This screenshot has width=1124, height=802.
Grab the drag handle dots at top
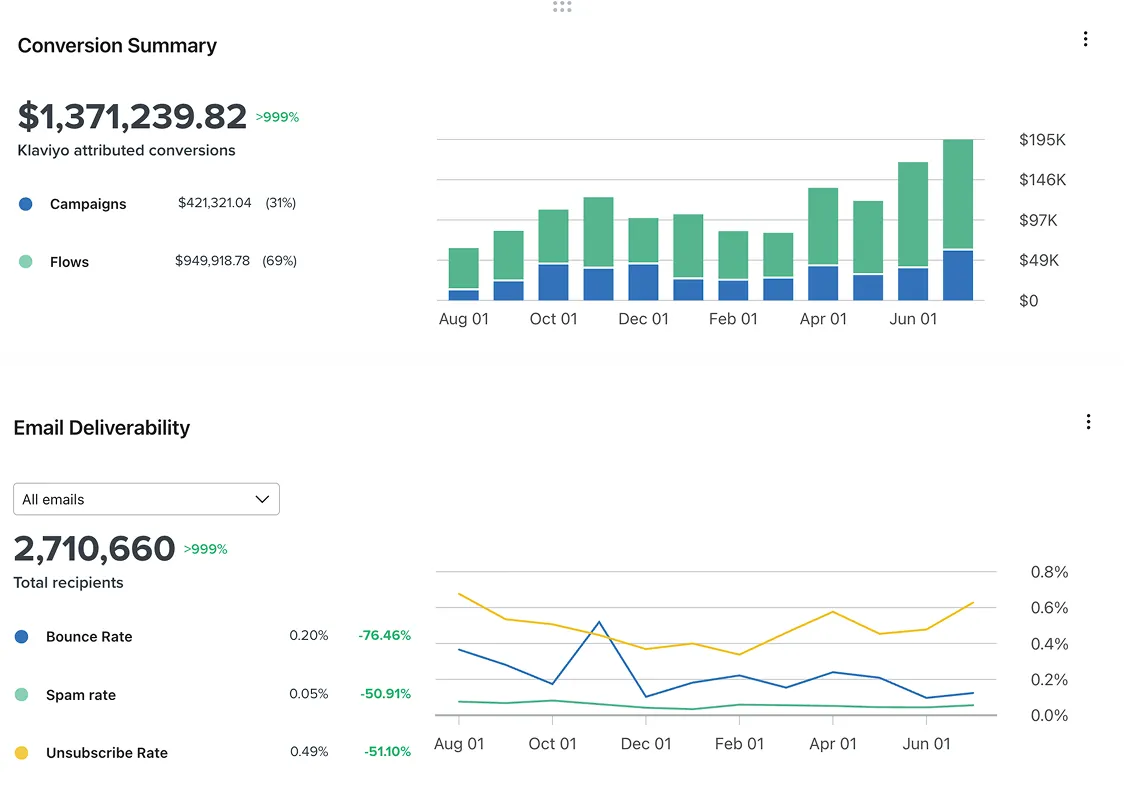click(x=562, y=6)
